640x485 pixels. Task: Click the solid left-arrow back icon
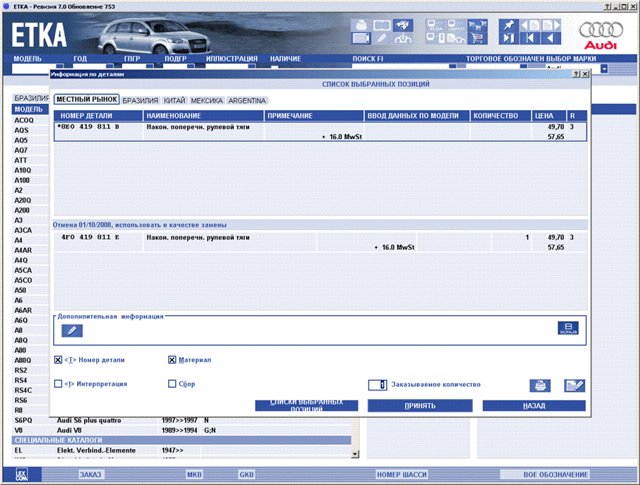pos(551,38)
